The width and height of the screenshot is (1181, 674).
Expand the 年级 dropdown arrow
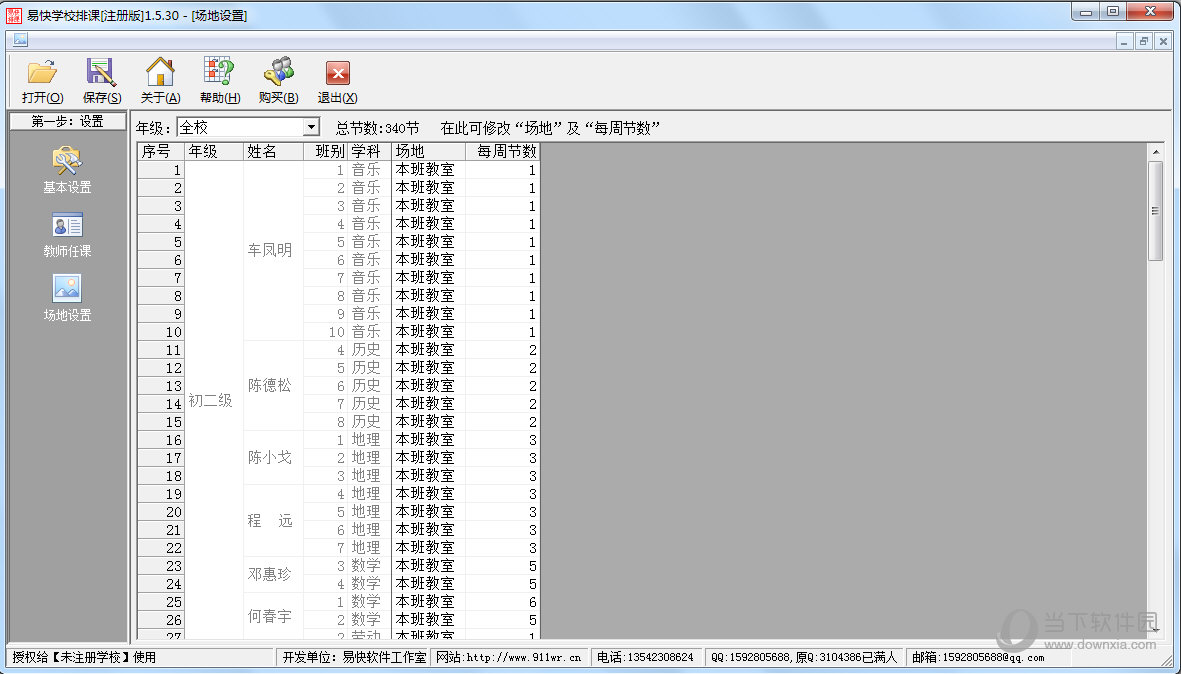point(311,127)
